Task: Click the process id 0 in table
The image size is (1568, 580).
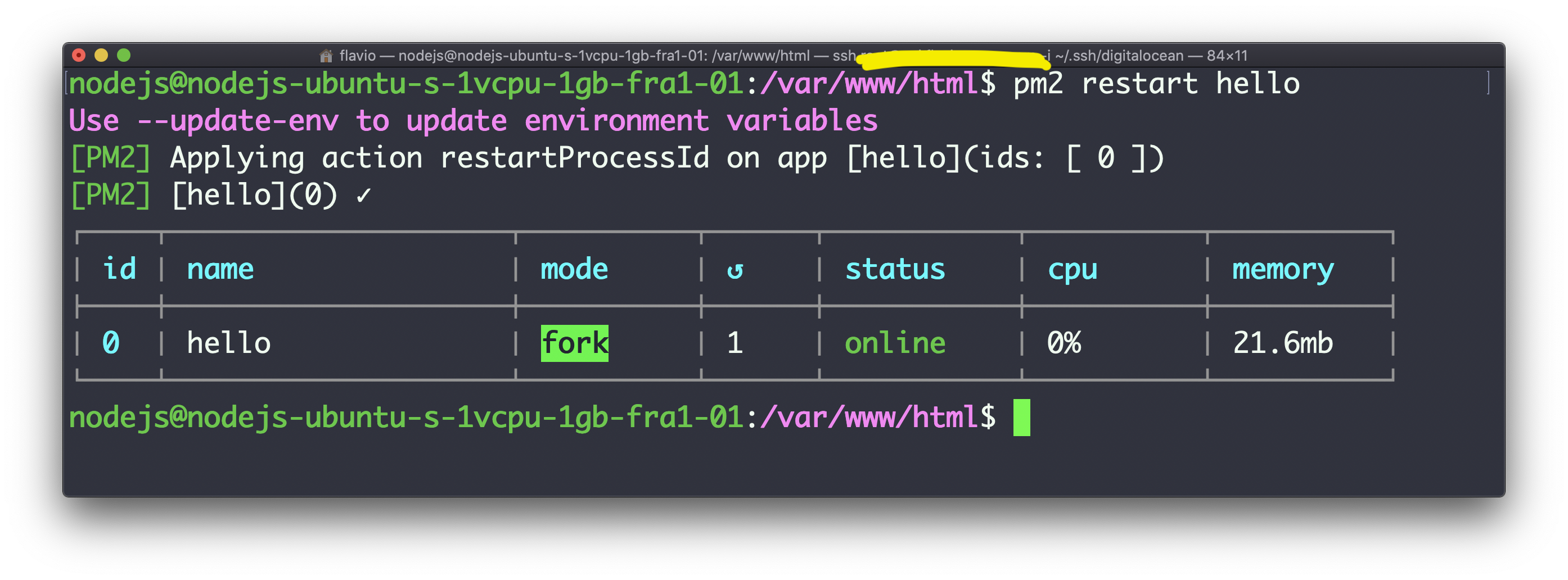Action: coord(111,343)
